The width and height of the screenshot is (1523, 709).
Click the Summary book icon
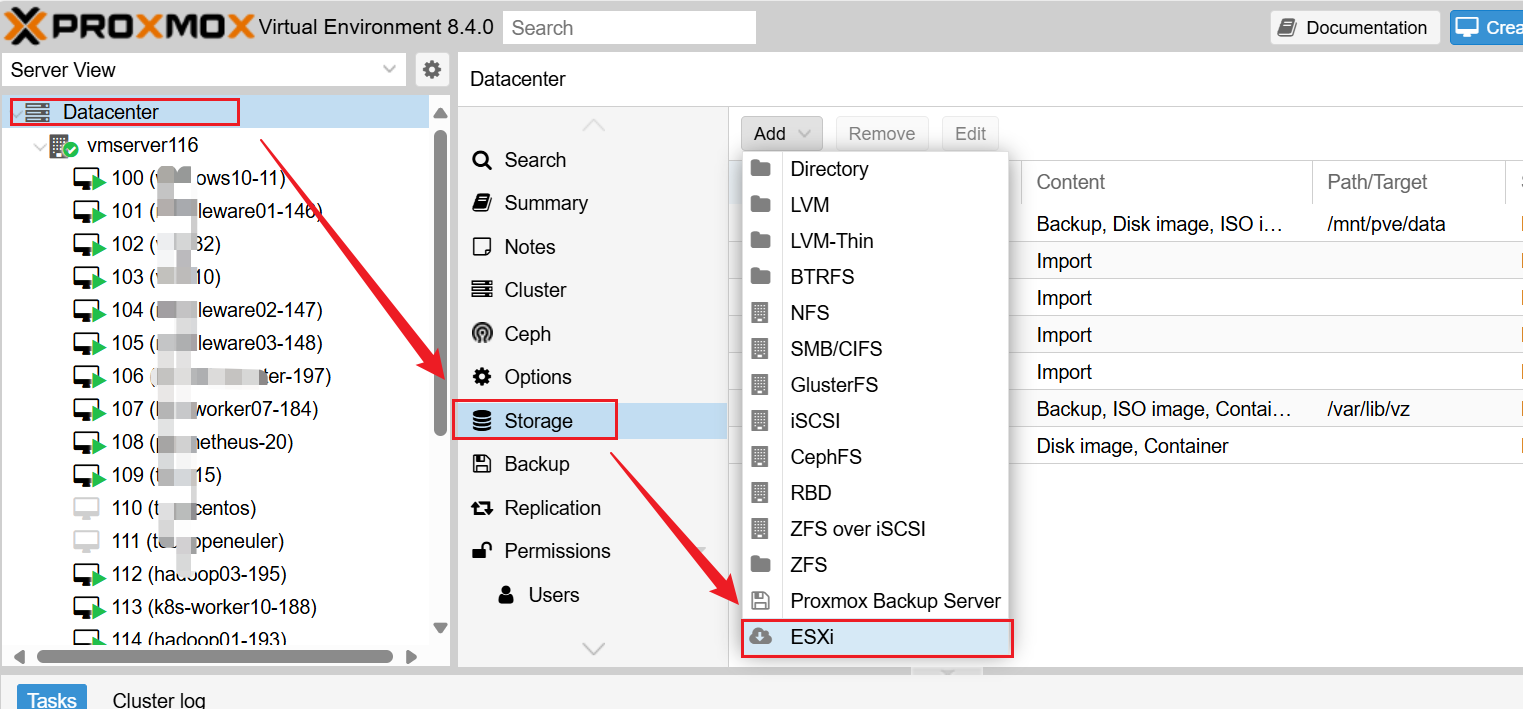pos(482,203)
